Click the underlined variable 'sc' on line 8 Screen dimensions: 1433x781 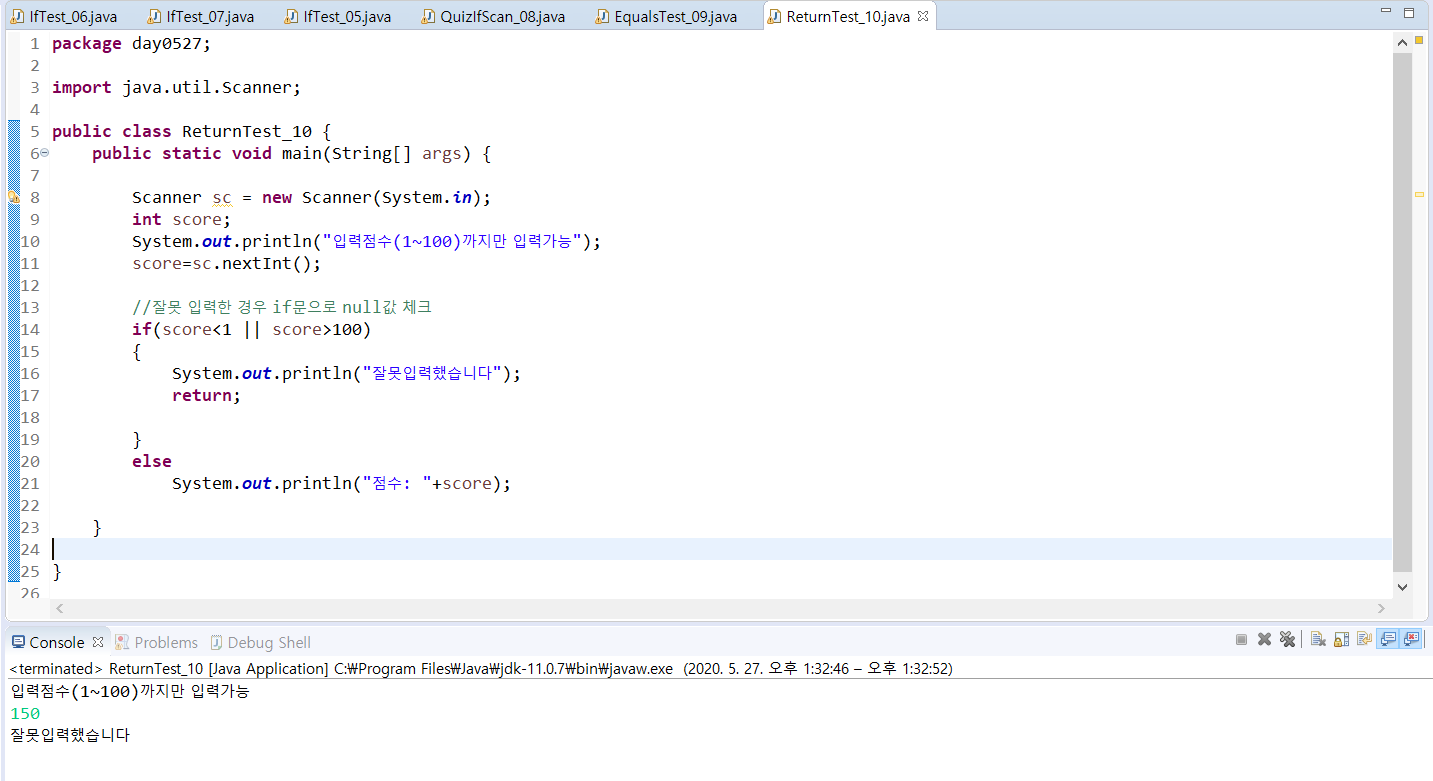coord(222,198)
